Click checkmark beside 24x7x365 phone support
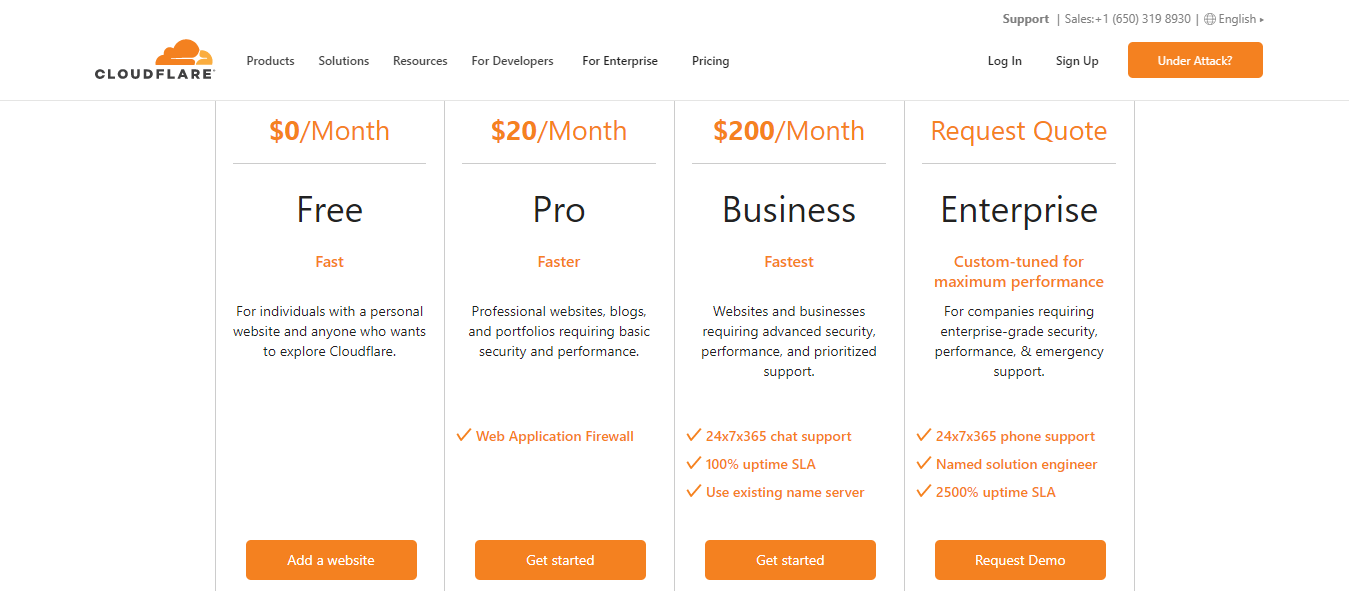The height and width of the screenshot is (591, 1349). (x=924, y=435)
